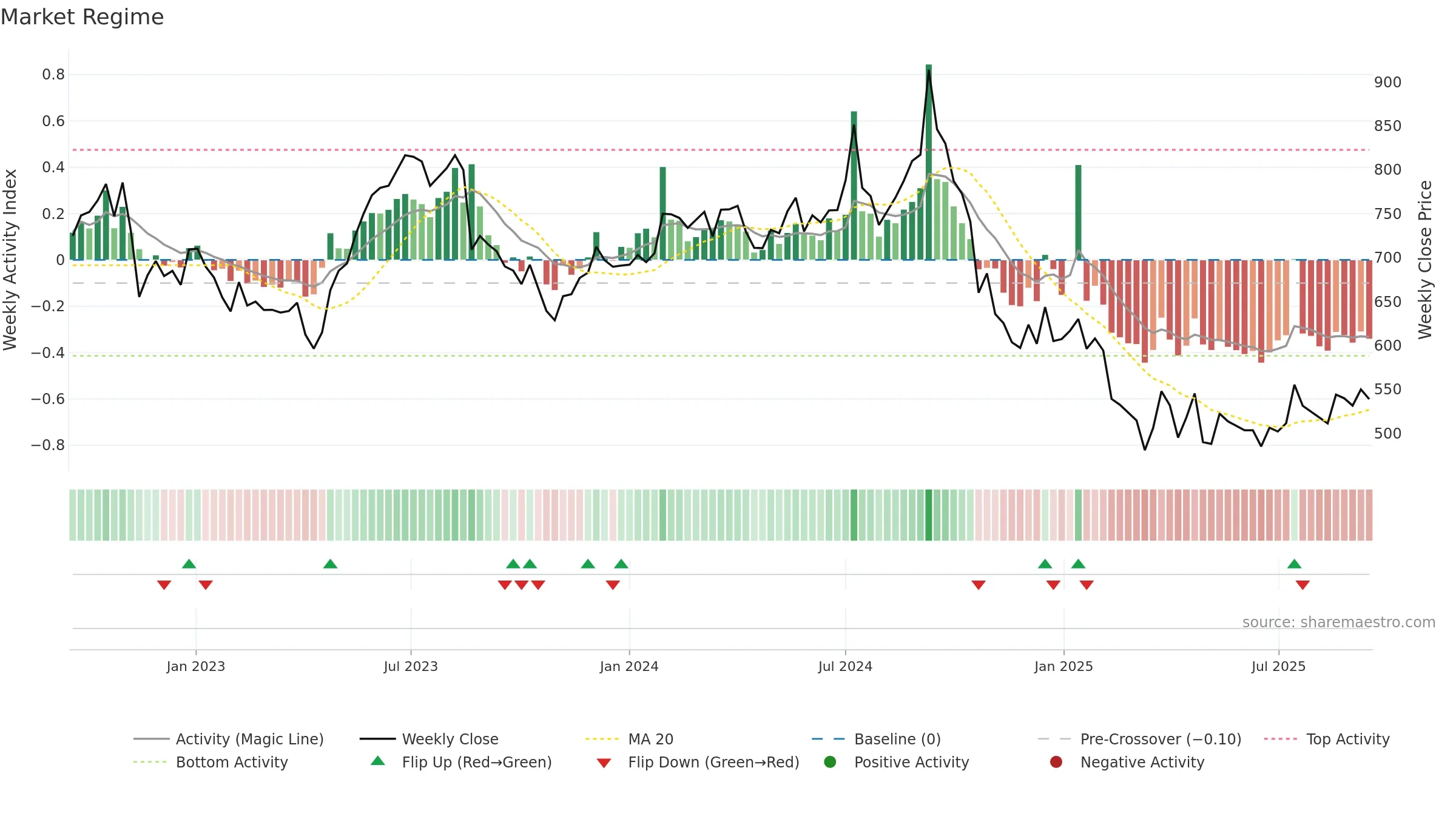This screenshot has height=819, width=1456.
Task: Click the Baseline (0) legend entry
Action: click(876, 739)
